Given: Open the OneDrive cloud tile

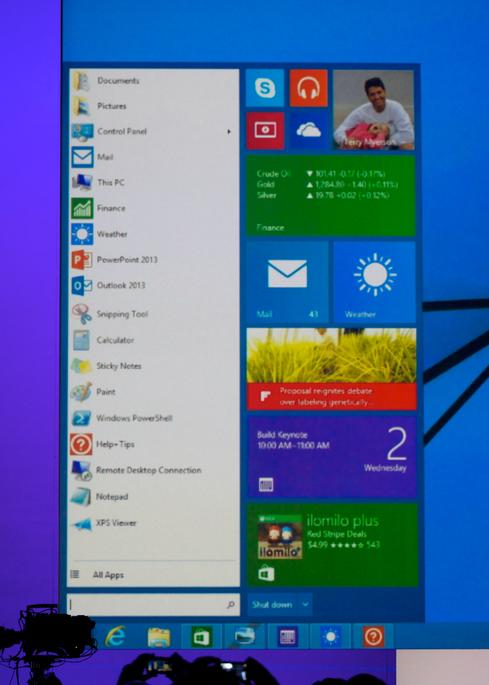Looking at the screenshot, I should pyautogui.click(x=309, y=131).
